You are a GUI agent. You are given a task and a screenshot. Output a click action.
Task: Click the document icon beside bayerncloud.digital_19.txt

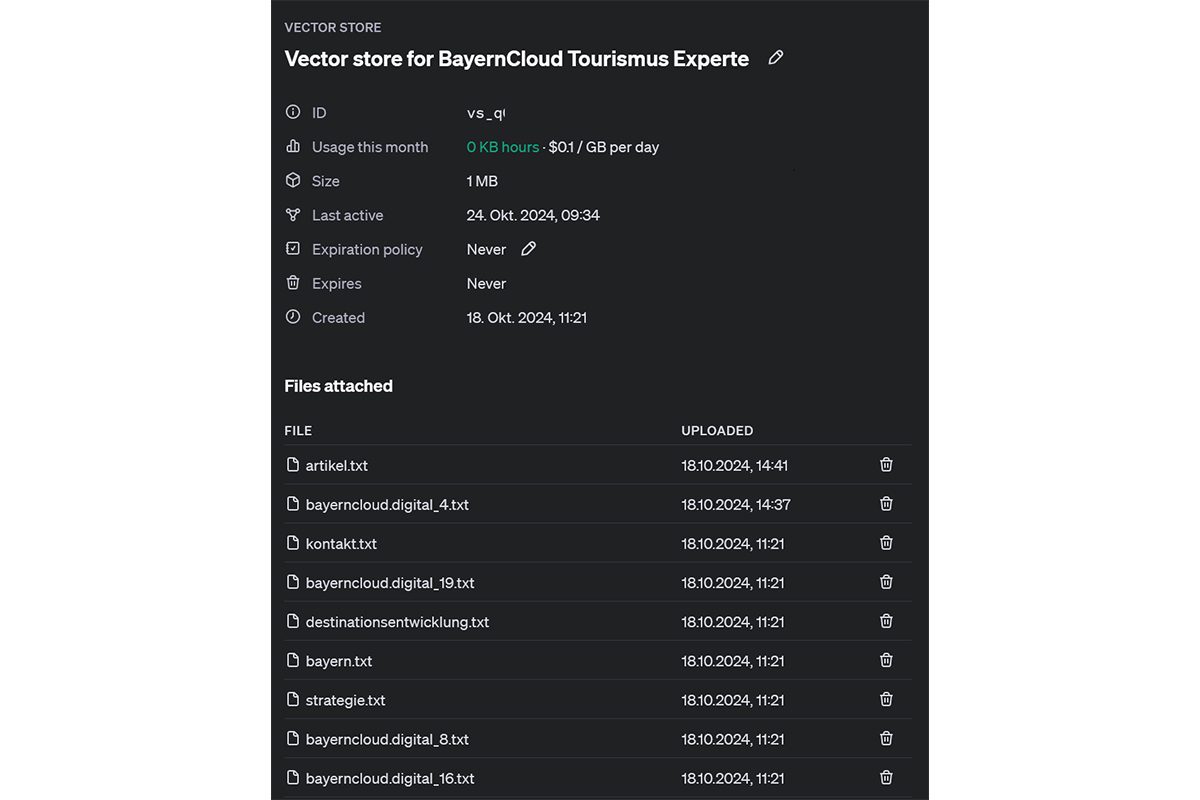[x=292, y=582]
